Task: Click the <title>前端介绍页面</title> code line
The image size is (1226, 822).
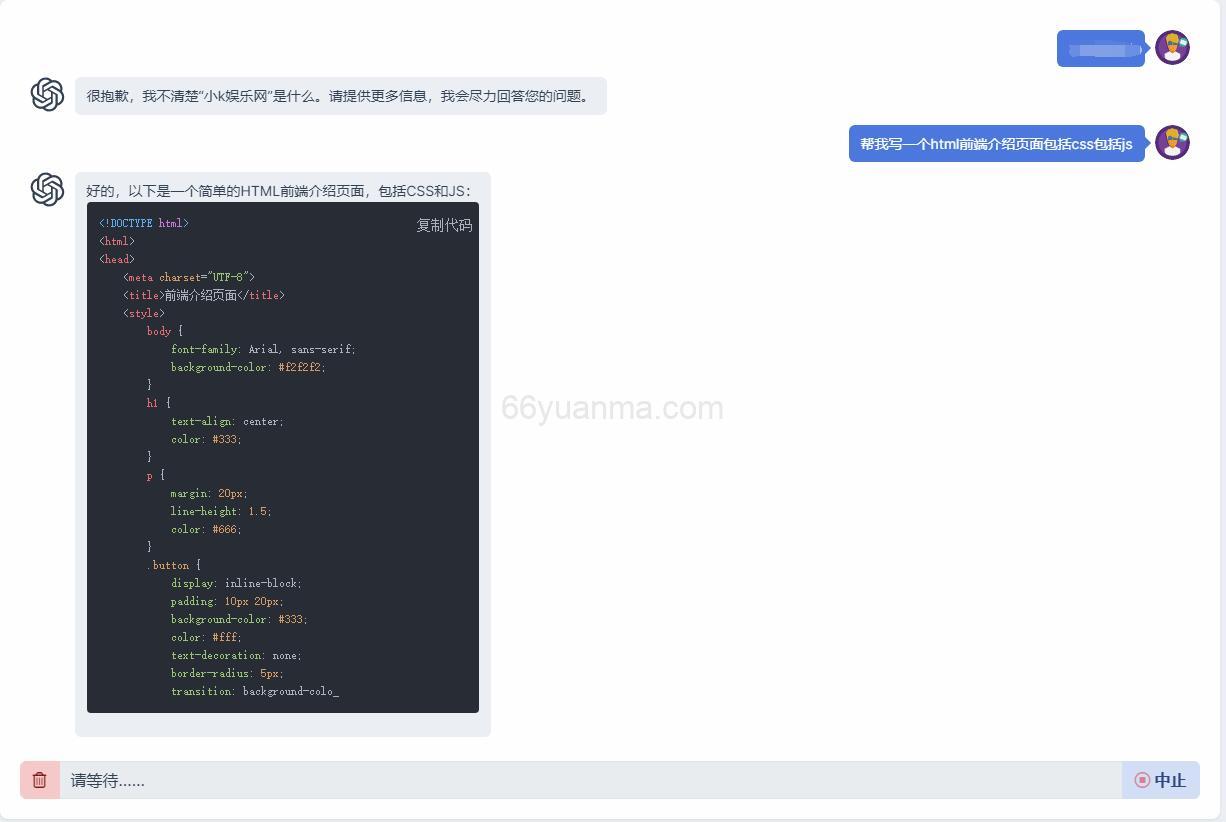Action: (x=204, y=295)
